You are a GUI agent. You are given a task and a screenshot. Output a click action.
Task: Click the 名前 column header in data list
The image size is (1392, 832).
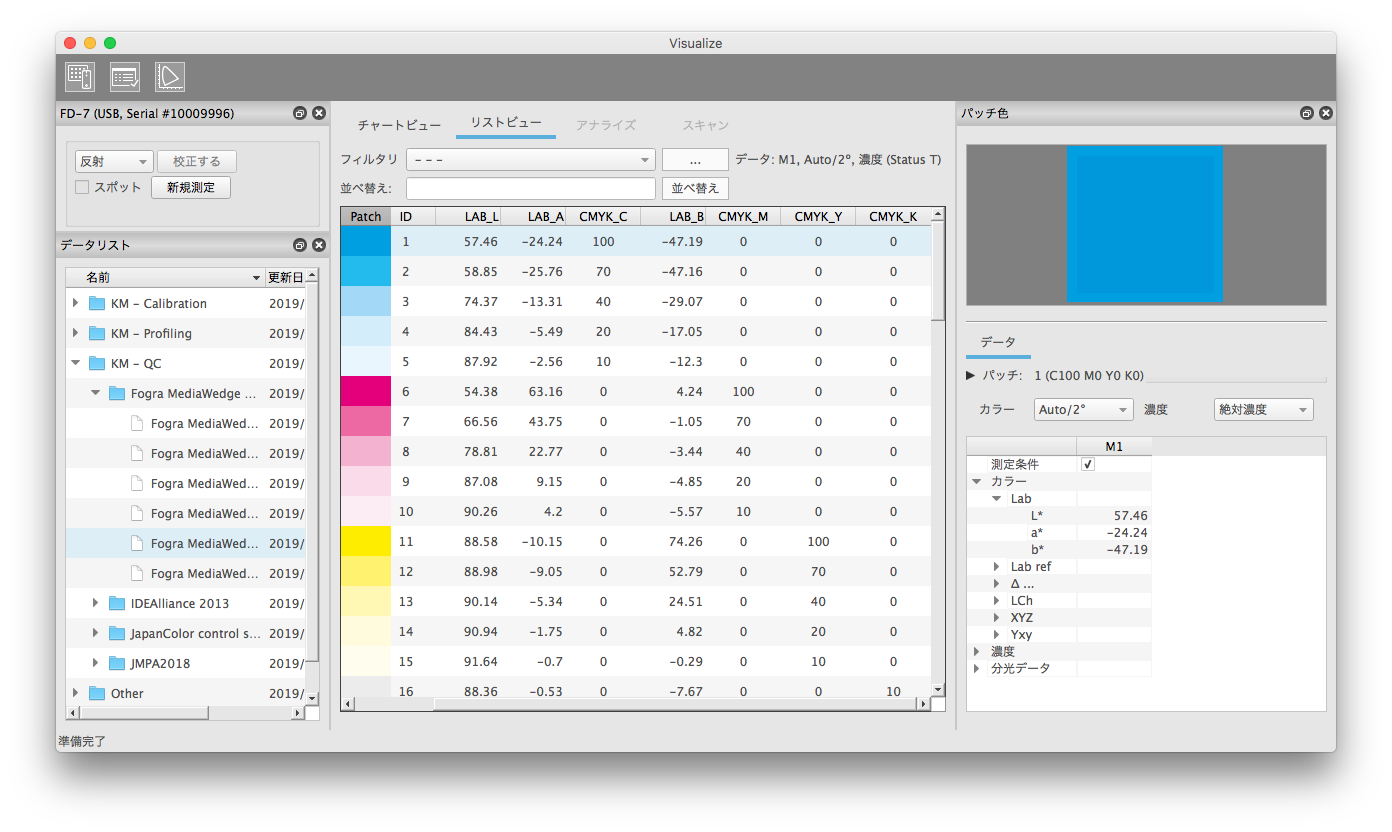tap(165, 276)
